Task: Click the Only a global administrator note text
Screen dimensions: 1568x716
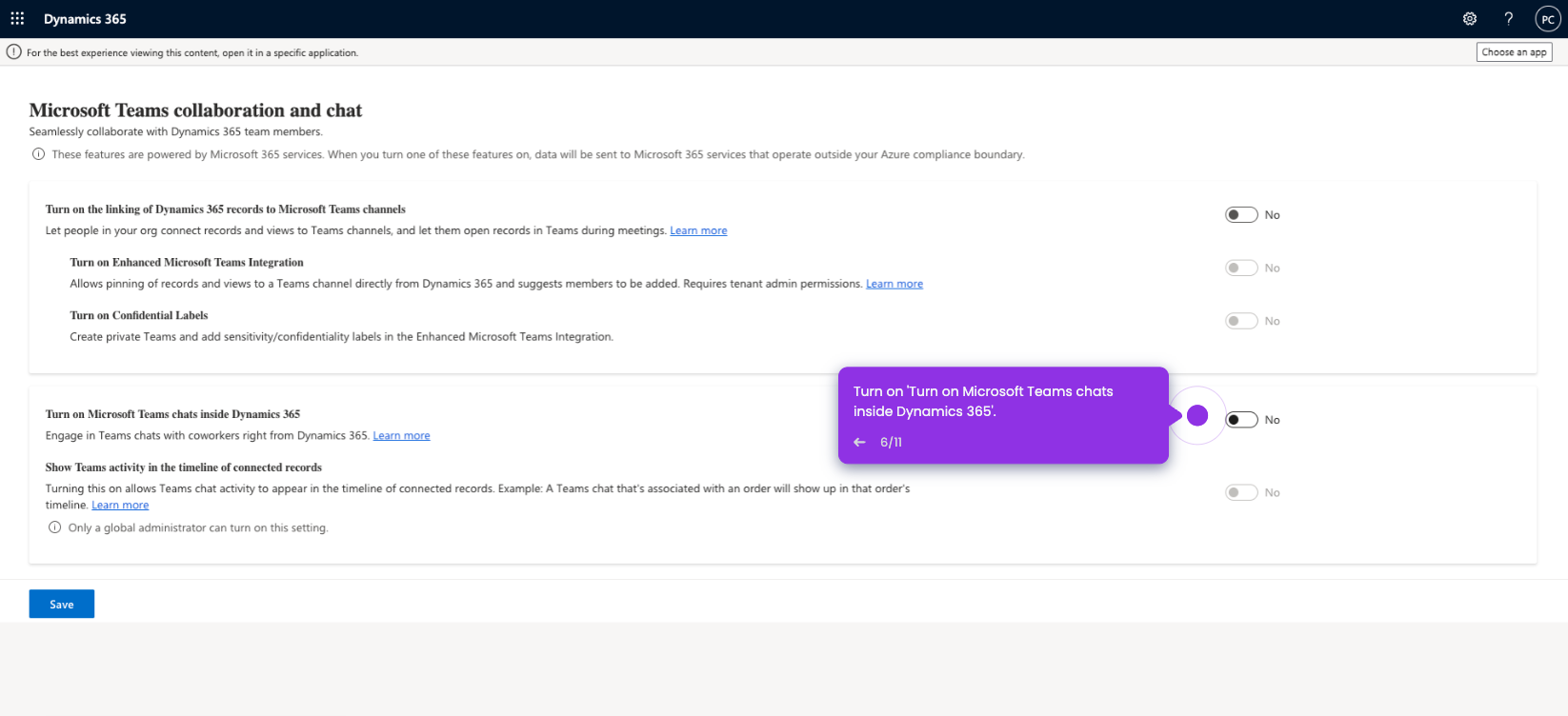Action: click(x=198, y=527)
